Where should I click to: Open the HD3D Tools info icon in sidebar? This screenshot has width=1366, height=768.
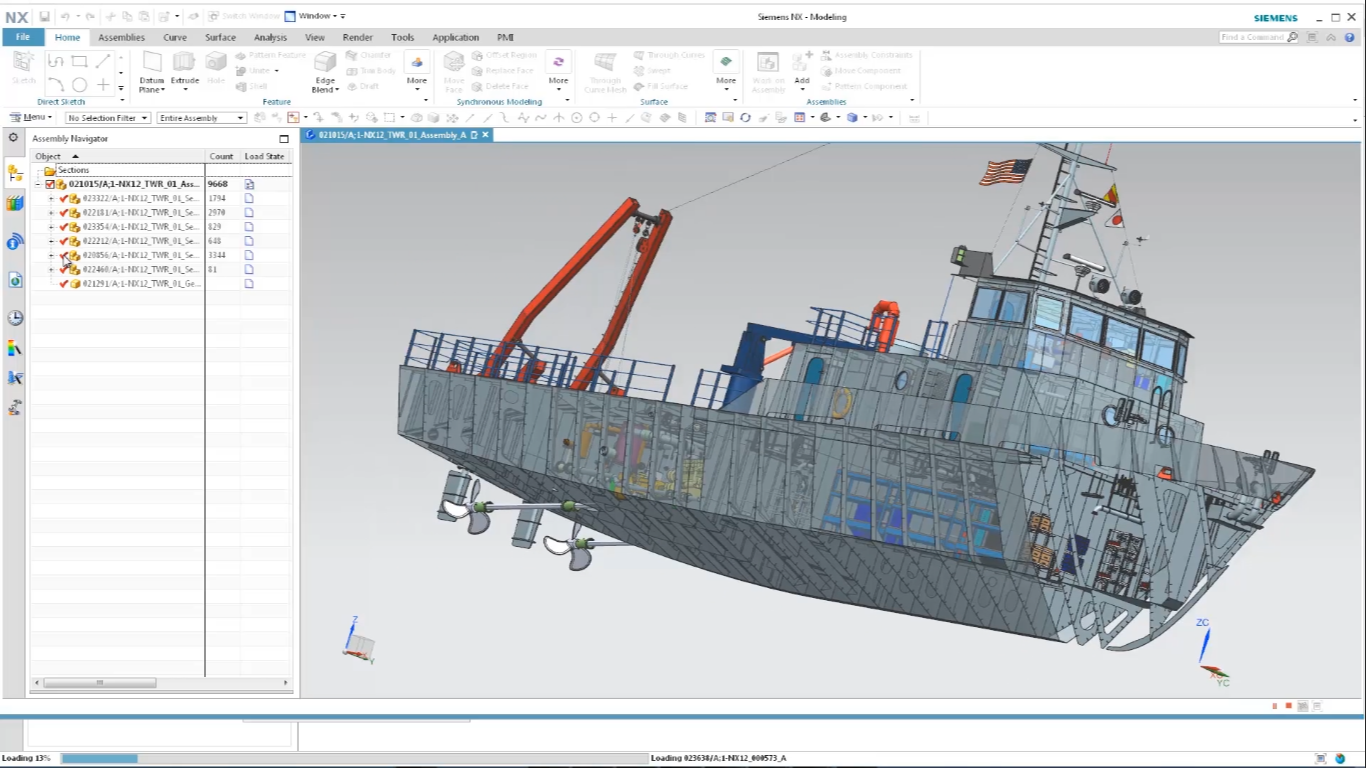coord(14,242)
